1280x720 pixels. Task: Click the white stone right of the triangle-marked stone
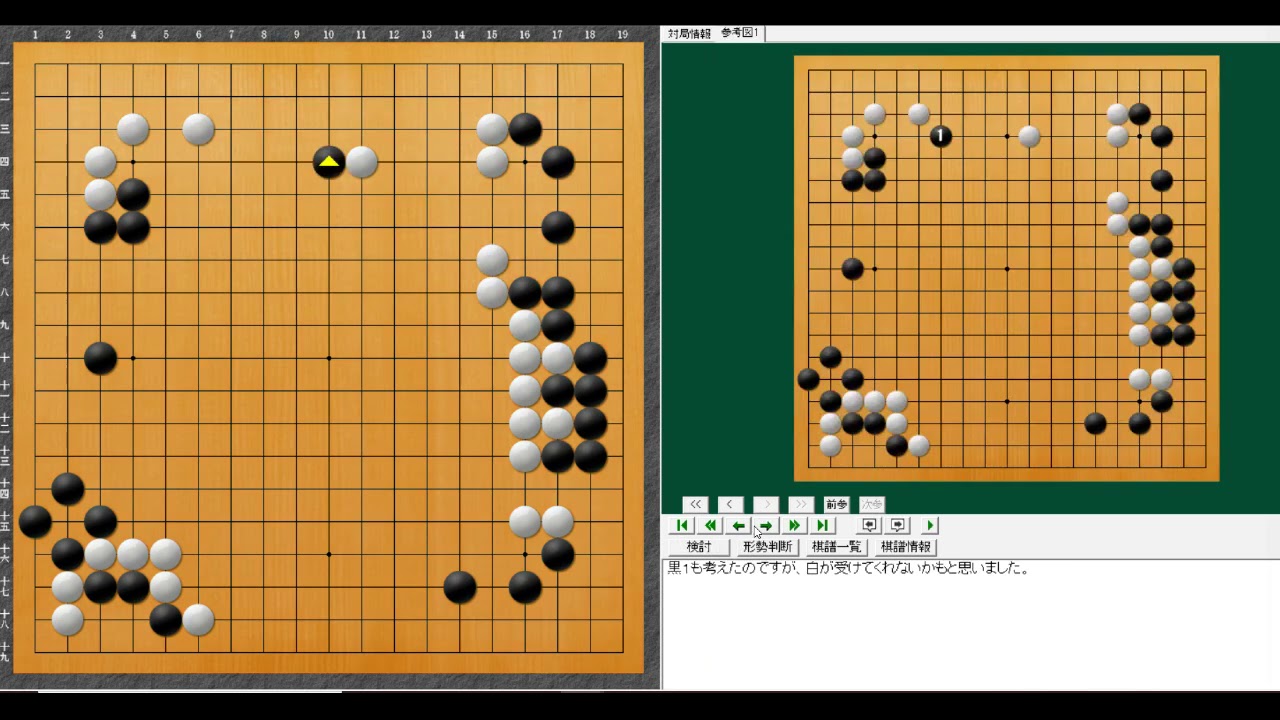[362, 161]
